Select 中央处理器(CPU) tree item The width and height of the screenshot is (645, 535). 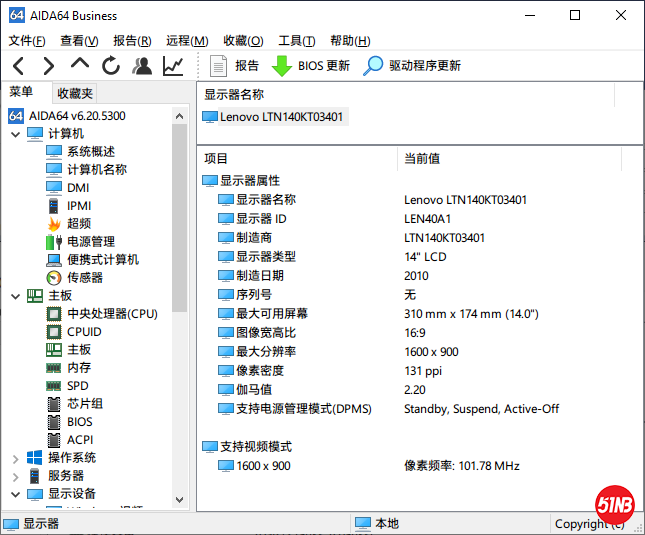click(x=112, y=314)
